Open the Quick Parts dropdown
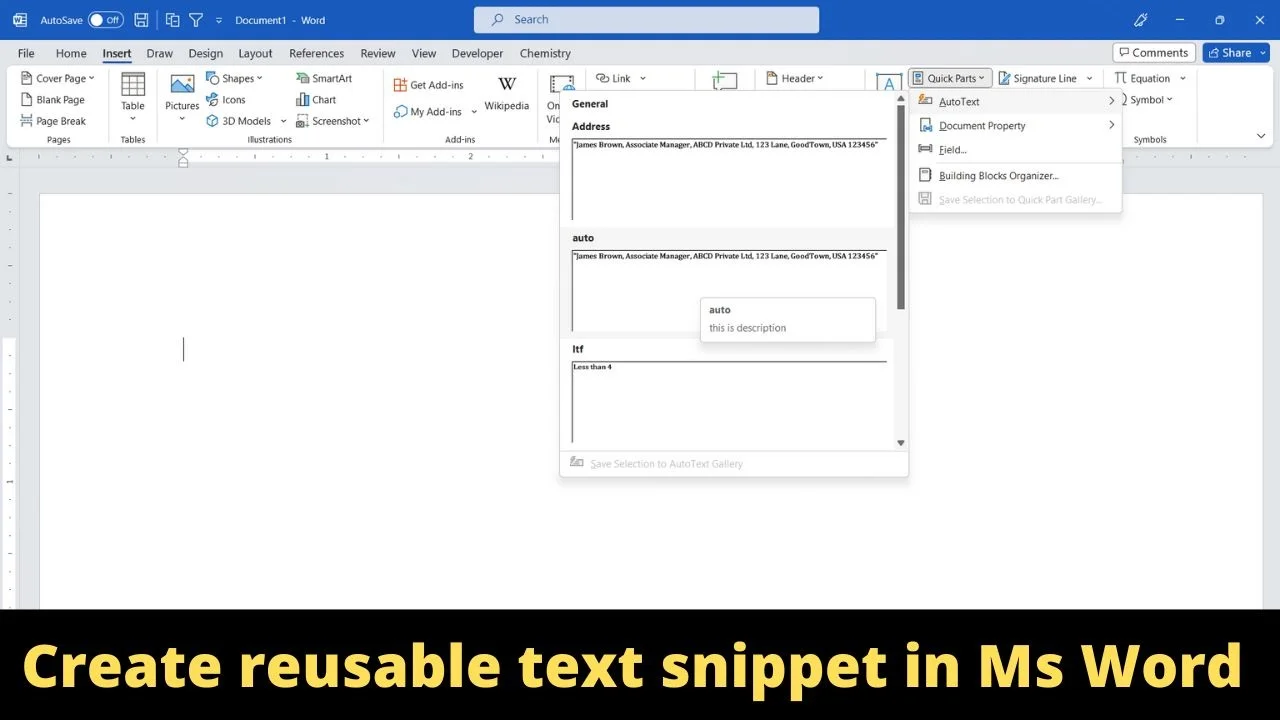This screenshot has width=1280, height=720. click(x=949, y=78)
